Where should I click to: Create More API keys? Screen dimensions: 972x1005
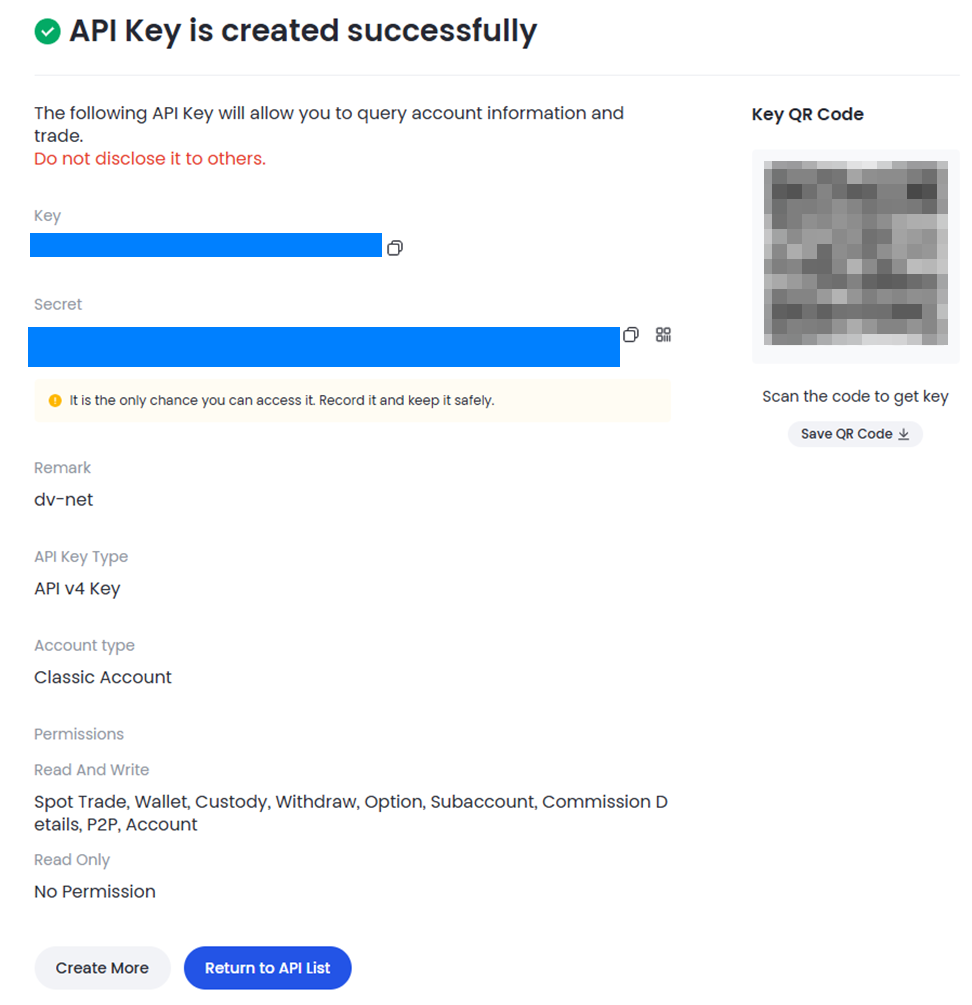click(103, 968)
